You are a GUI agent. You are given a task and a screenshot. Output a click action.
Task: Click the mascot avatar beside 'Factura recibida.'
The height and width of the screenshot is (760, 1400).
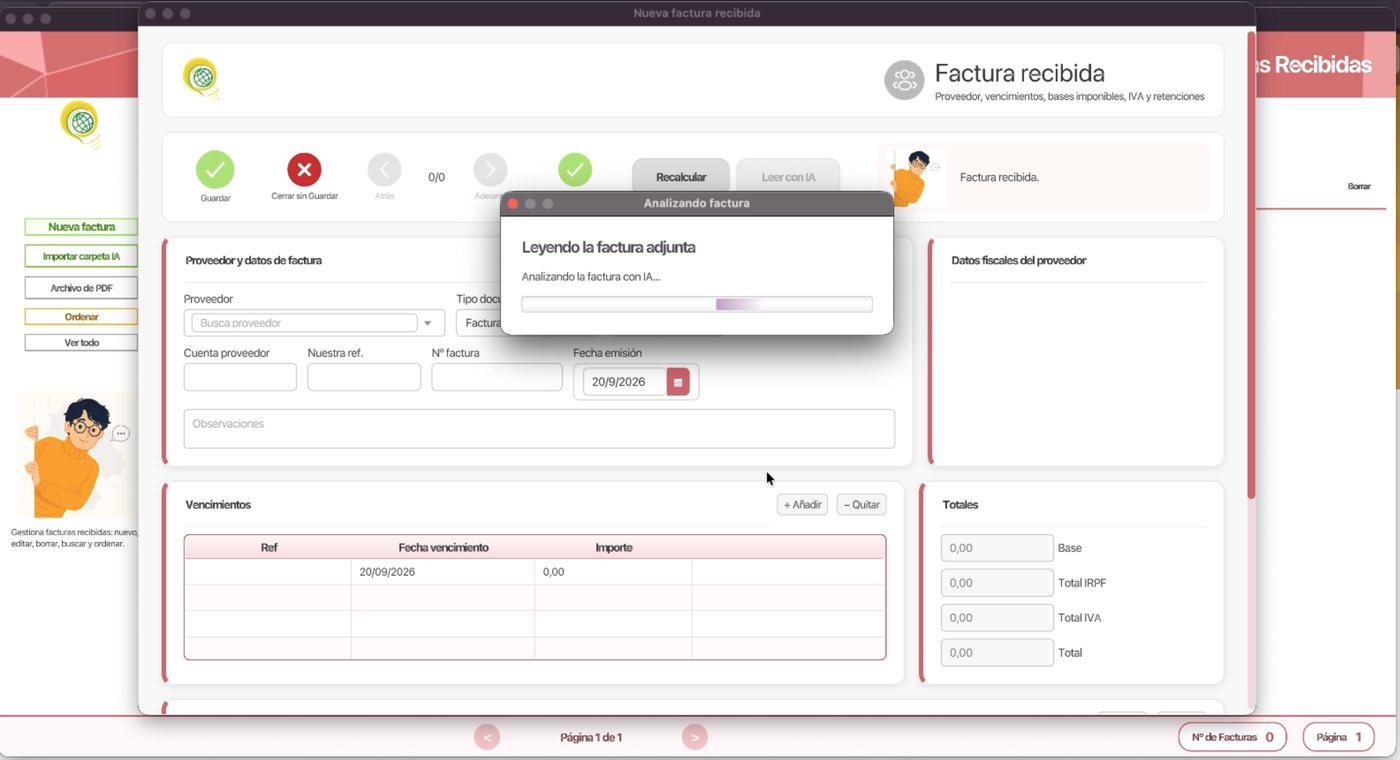click(913, 177)
